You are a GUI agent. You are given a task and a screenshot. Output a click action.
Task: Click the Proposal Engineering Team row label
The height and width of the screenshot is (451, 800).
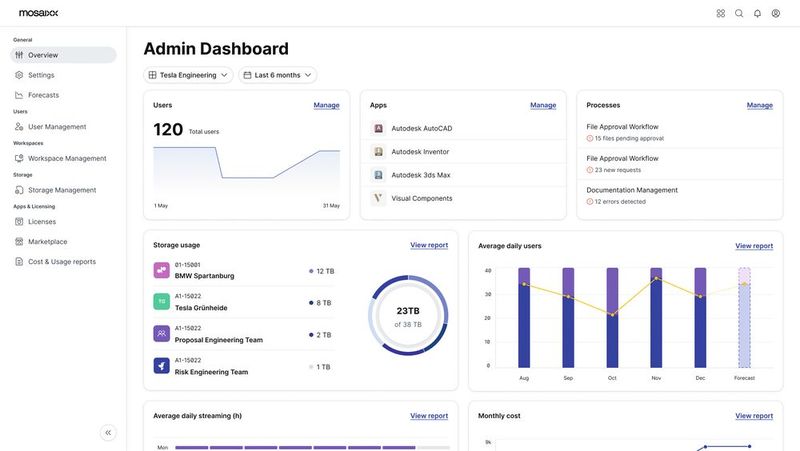pyautogui.click(x=219, y=340)
